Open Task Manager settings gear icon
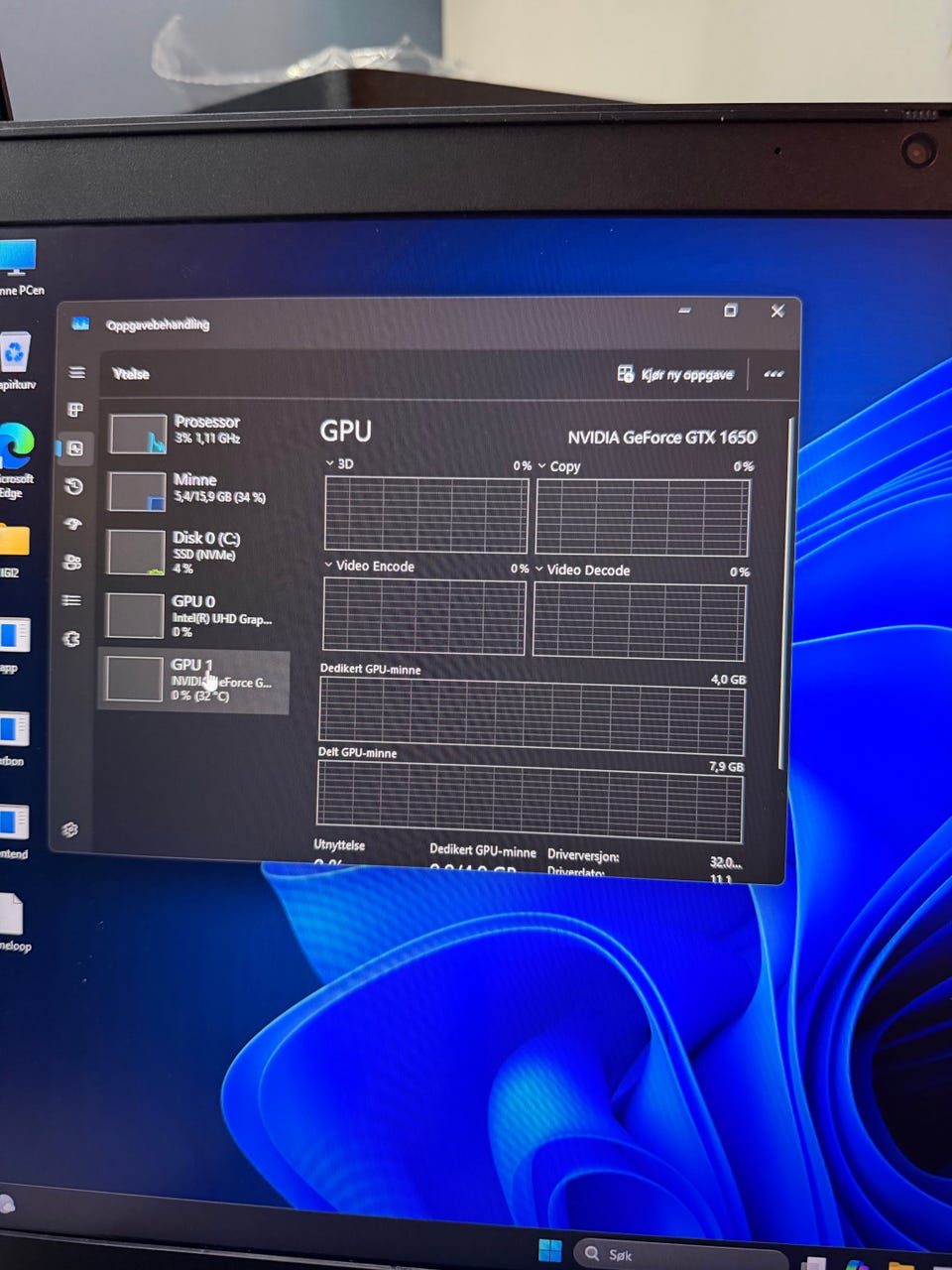 (x=69, y=829)
